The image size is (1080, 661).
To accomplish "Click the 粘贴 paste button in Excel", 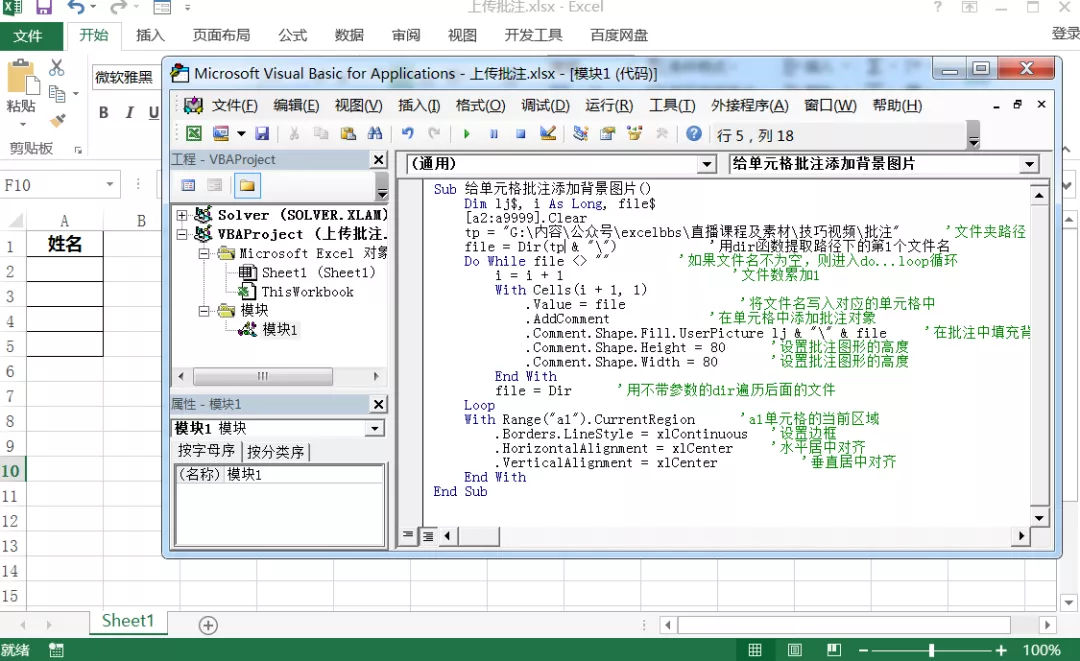I will pos(21,94).
